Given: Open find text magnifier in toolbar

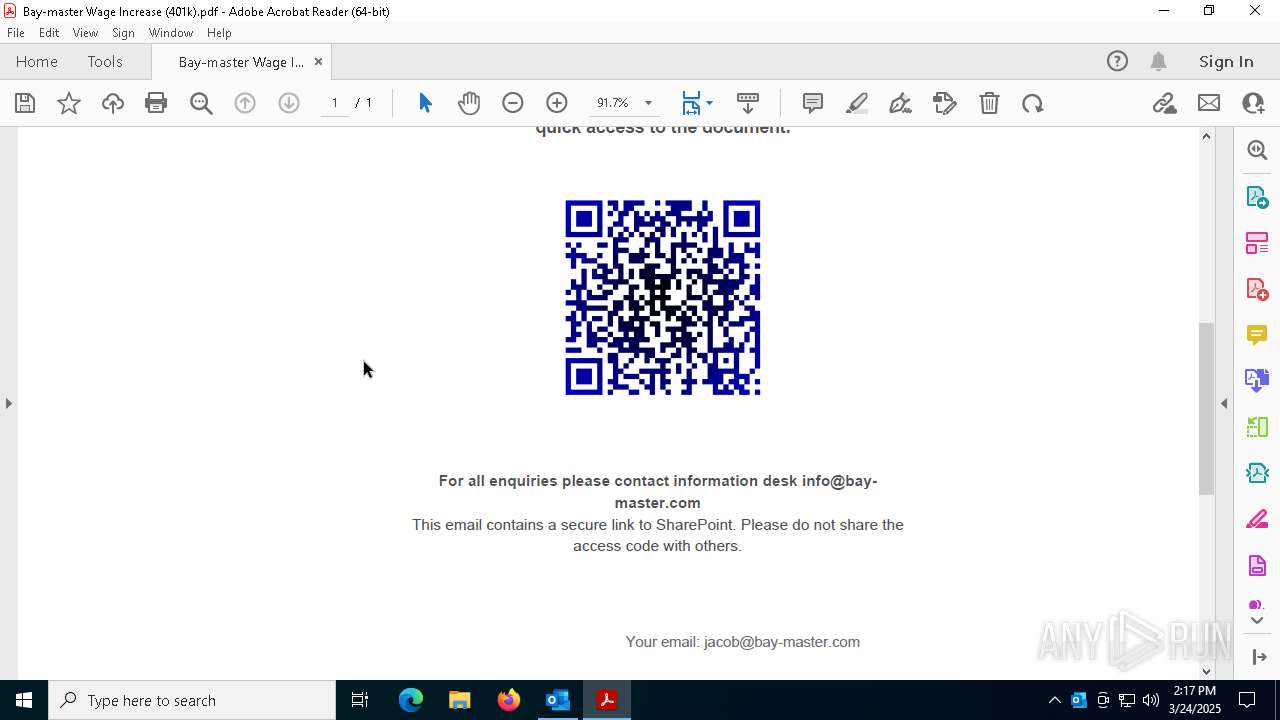Looking at the screenshot, I should point(201,103).
